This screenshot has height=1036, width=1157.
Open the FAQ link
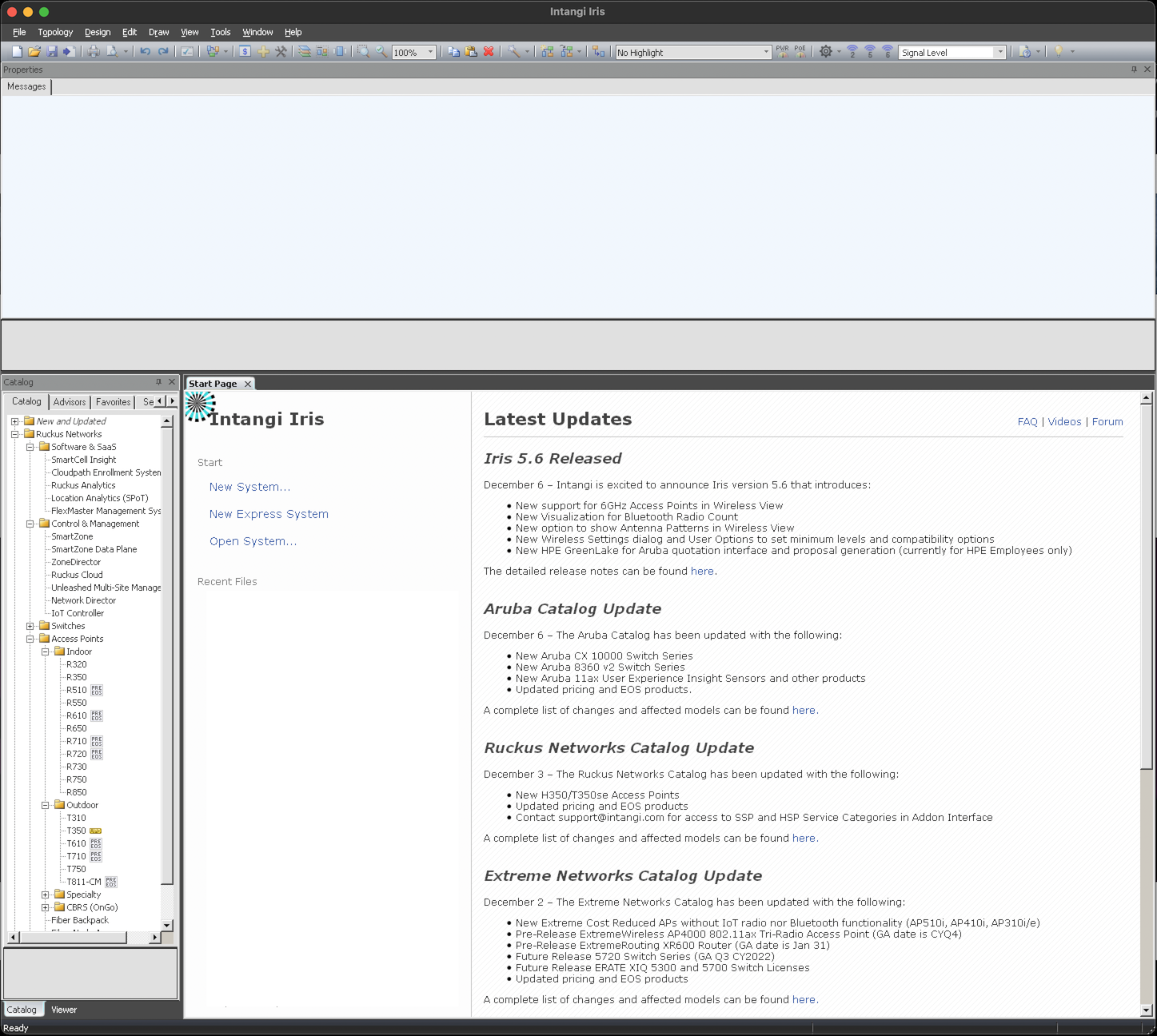point(1027,422)
